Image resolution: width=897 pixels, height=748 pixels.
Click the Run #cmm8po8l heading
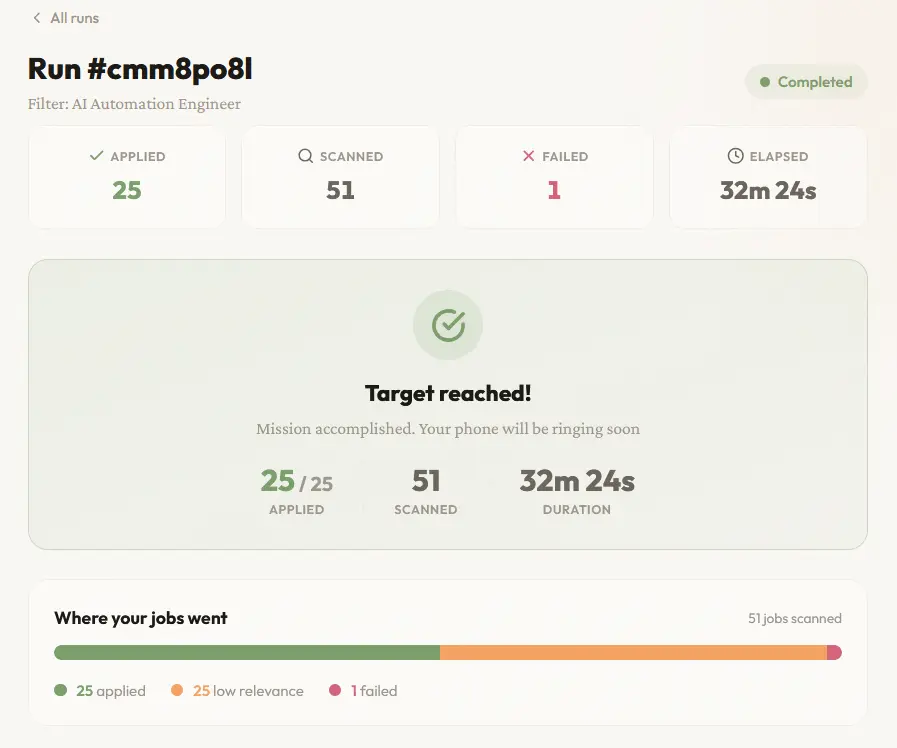click(140, 69)
